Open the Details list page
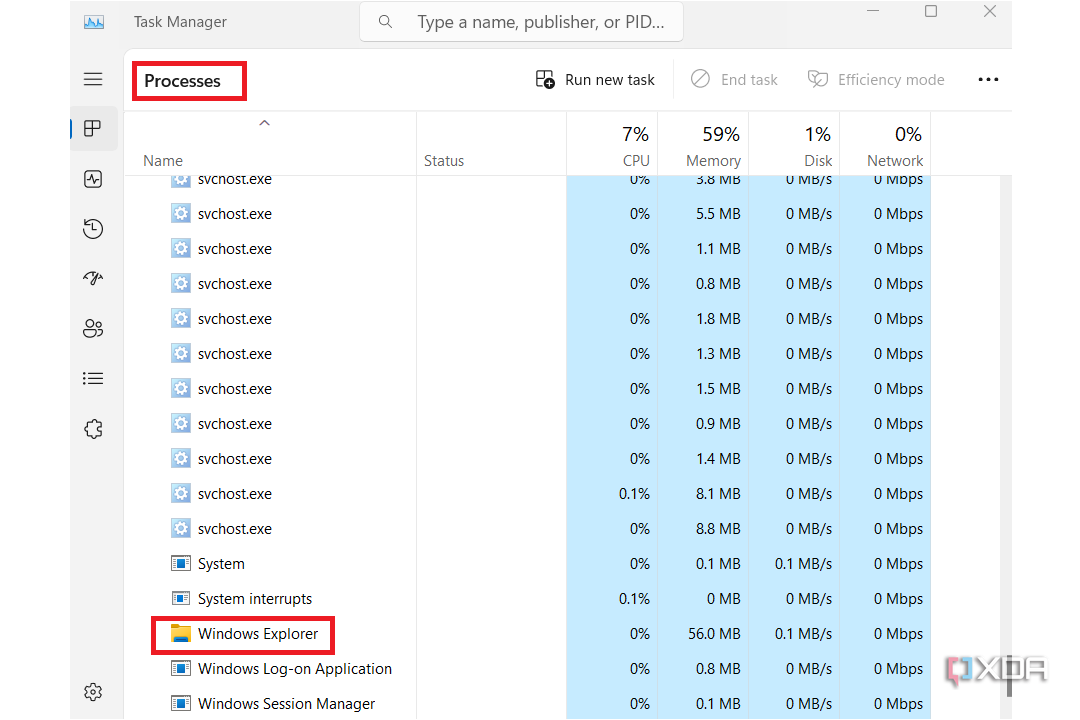This screenshot has height=720, width=1080. (x=93, y=379)
